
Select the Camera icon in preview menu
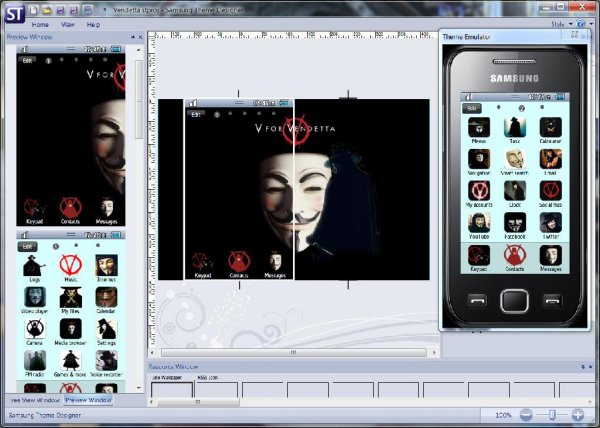34,332
